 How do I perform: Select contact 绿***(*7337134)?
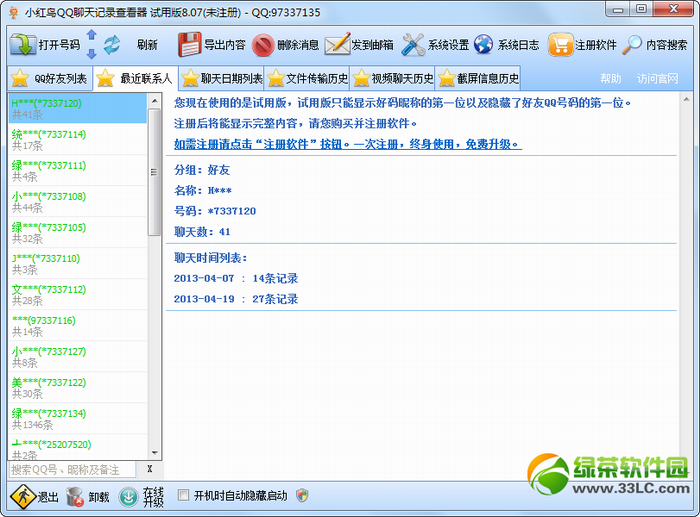coord(78,419)
